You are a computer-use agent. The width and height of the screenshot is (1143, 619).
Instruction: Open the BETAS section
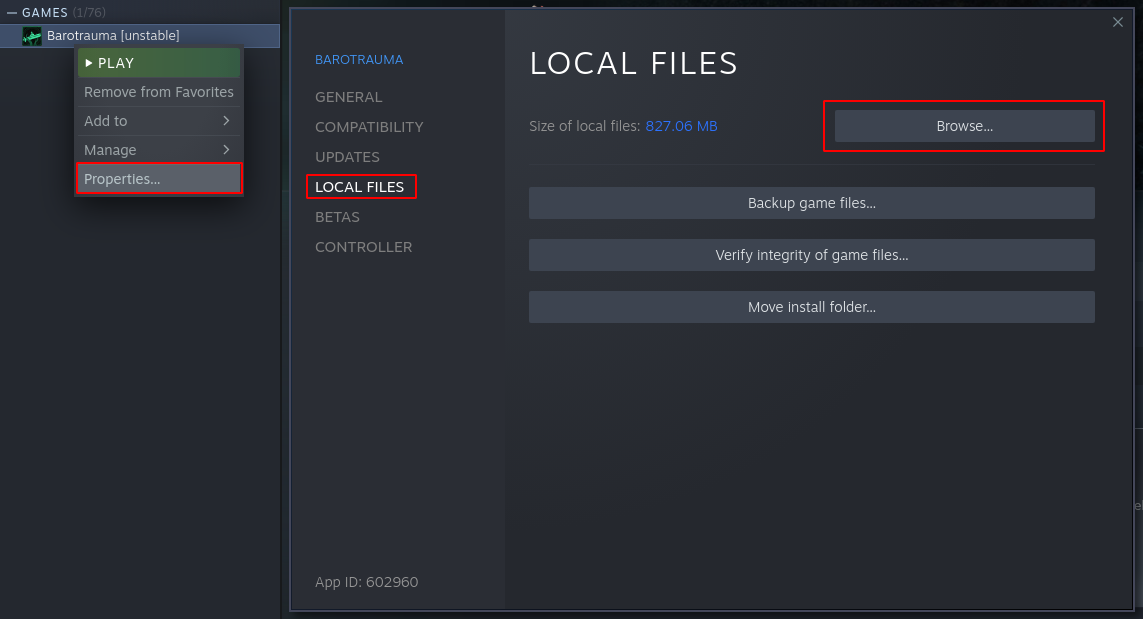pyautogui.click(x=337, y=217)
